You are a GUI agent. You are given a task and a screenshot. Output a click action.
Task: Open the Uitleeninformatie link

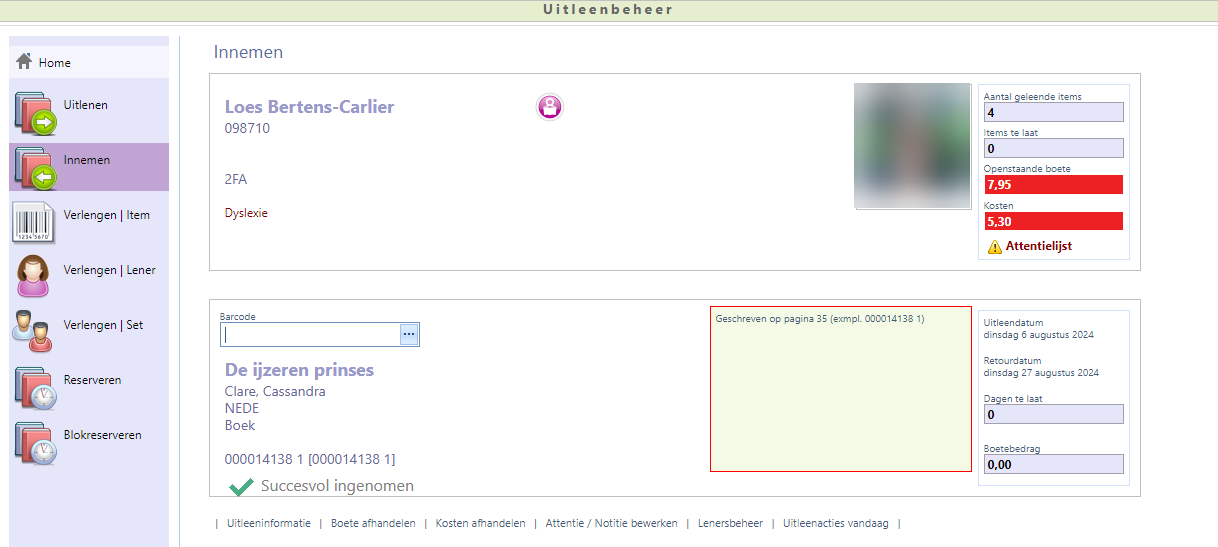268,523
